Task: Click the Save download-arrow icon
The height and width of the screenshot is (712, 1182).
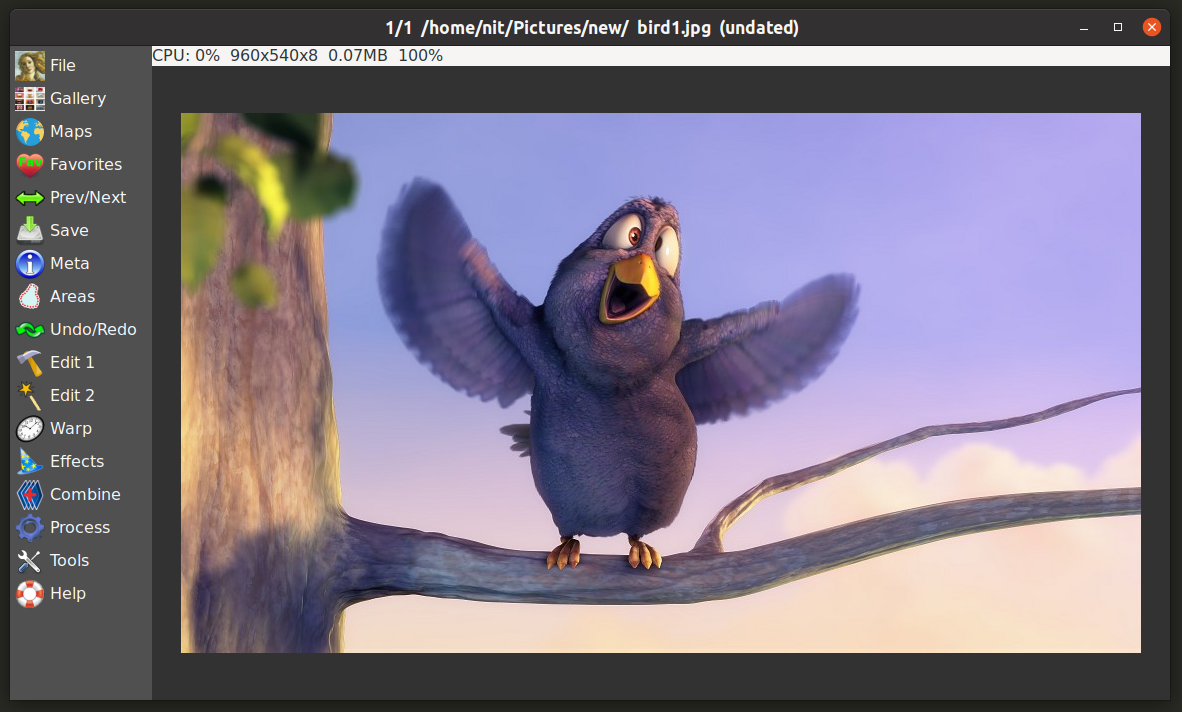Action: 29,231
